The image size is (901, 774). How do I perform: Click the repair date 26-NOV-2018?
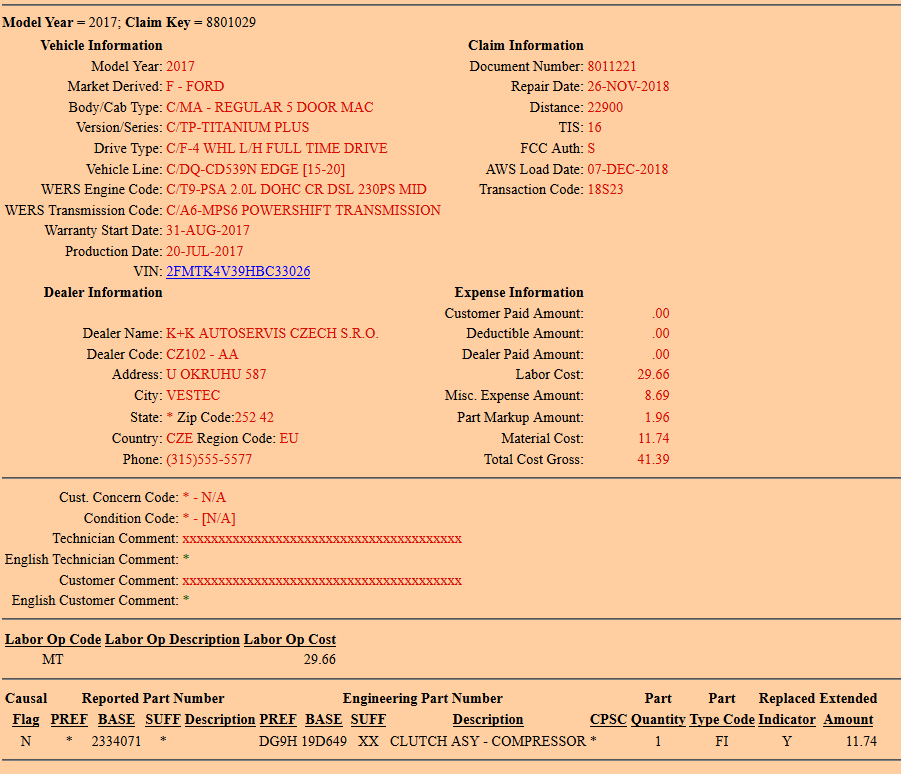point(628,87)
